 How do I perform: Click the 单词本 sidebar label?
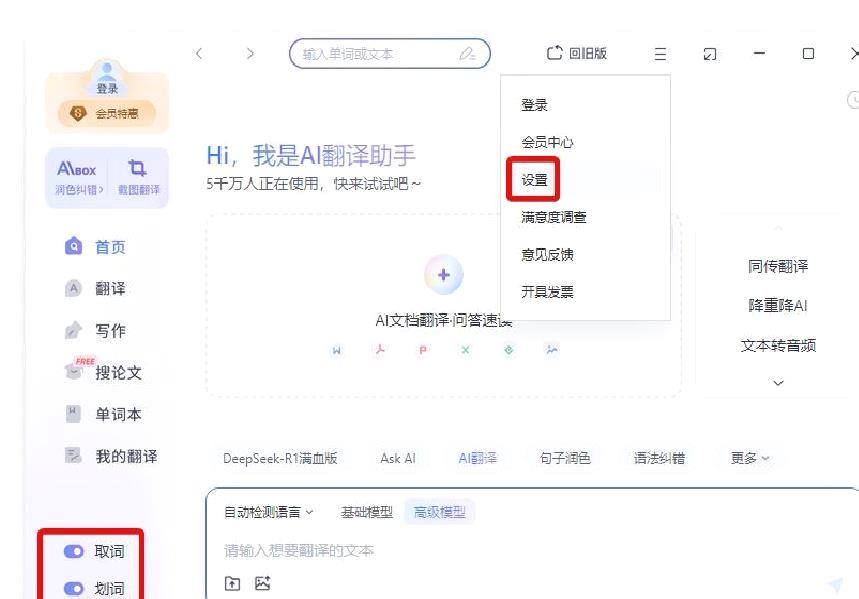(118, 414)
